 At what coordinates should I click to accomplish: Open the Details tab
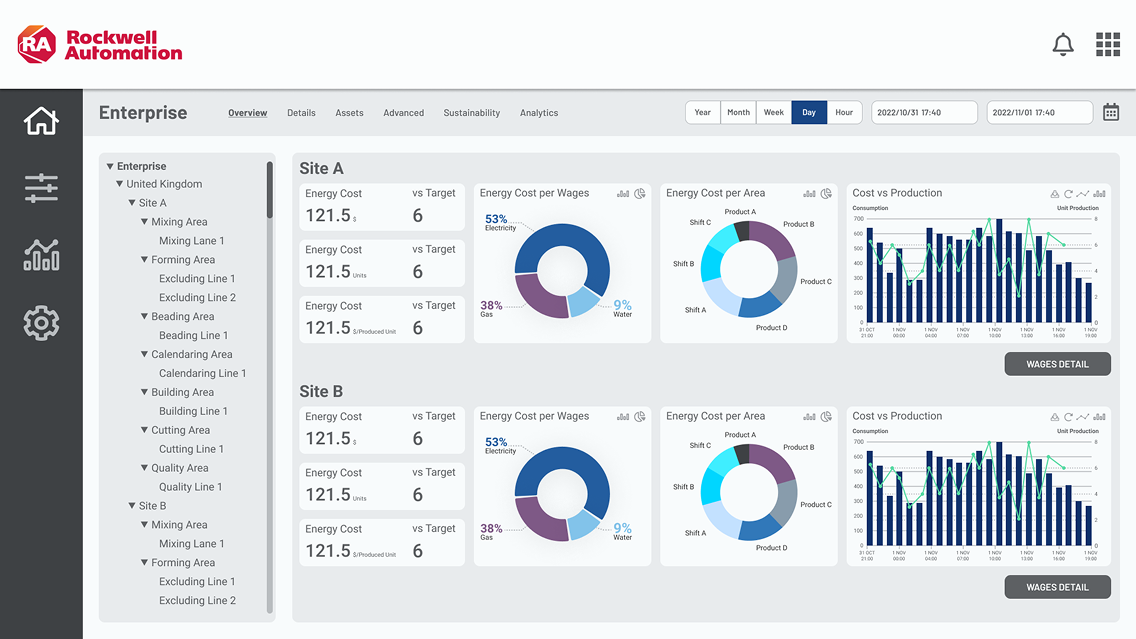[301, 113]
